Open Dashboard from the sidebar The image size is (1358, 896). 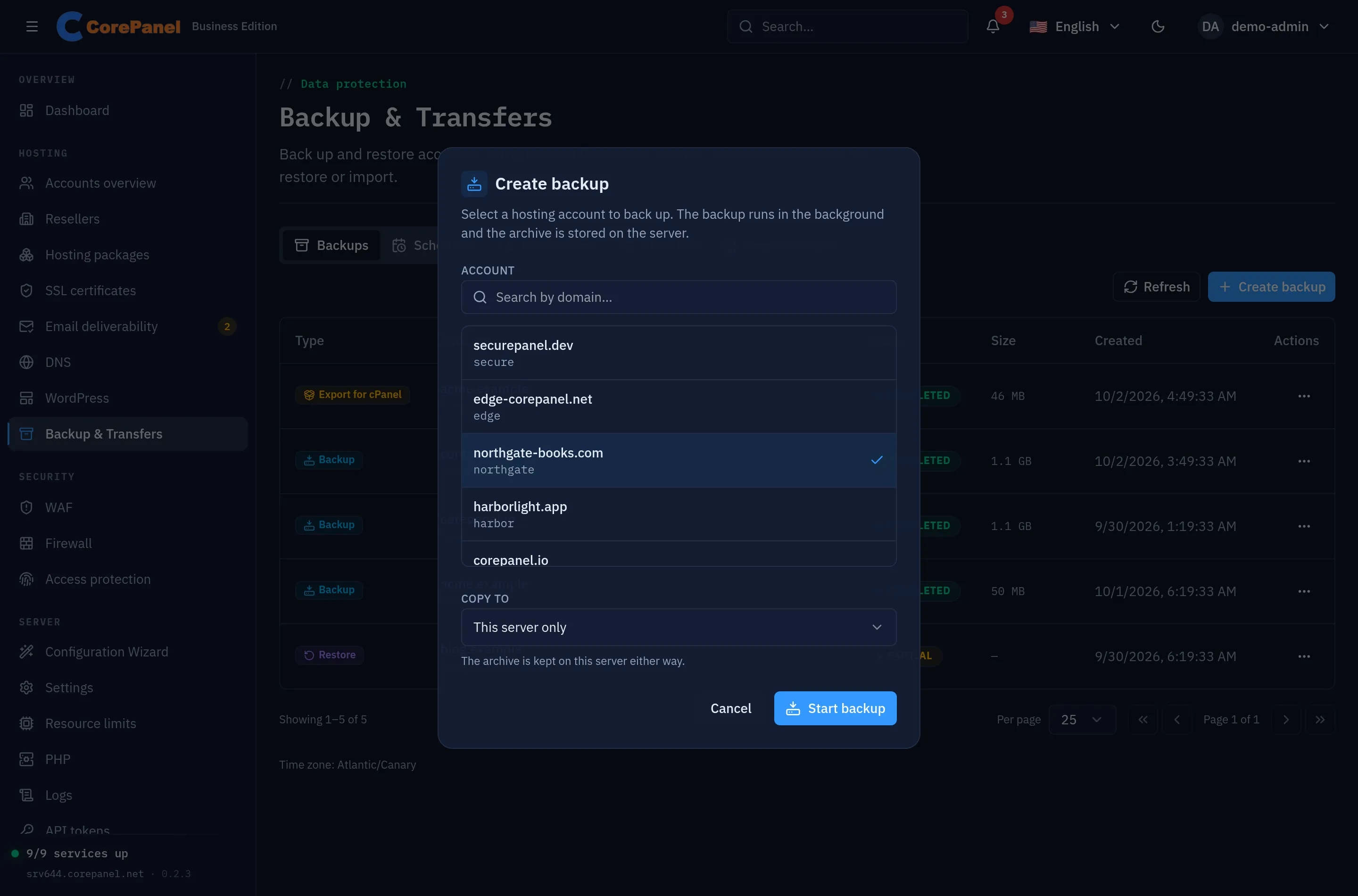coord(128,110)
